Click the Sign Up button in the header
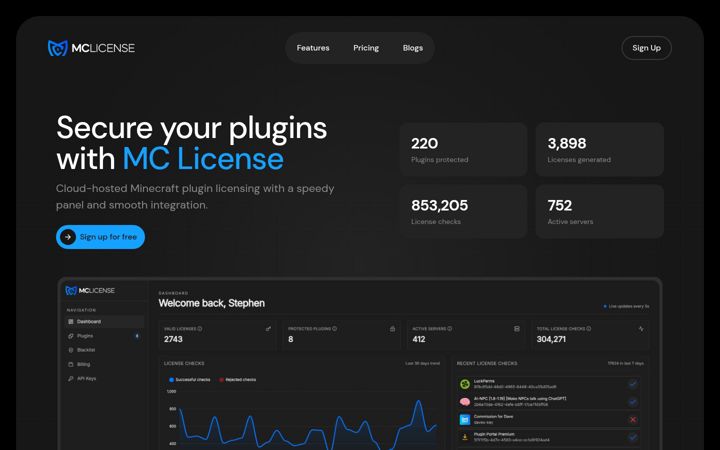This screenshot has width=720, height=450. (646, 48)
